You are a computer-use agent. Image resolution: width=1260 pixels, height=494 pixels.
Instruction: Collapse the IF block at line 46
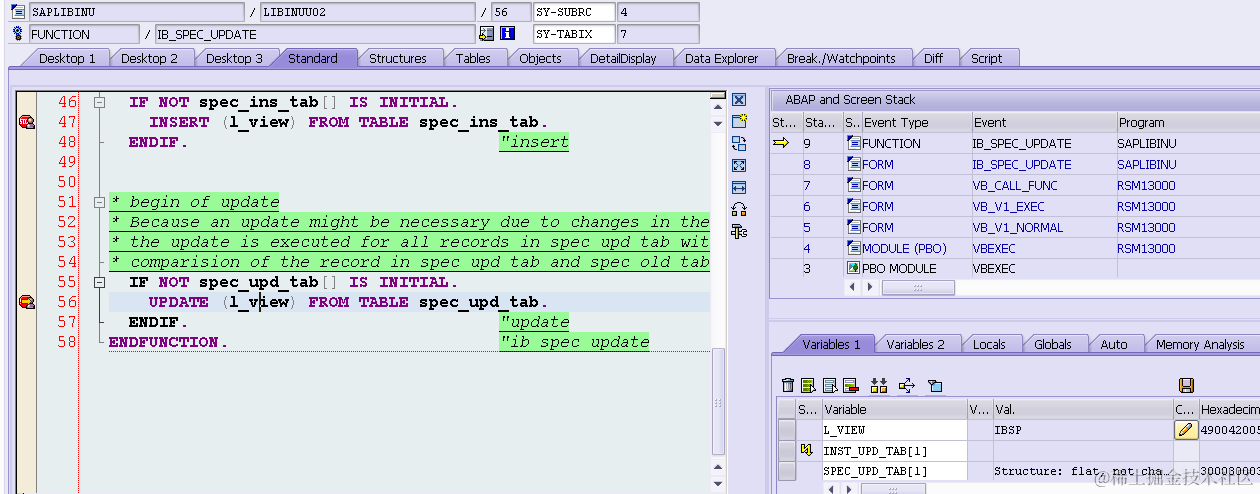(x=99, y=102)
